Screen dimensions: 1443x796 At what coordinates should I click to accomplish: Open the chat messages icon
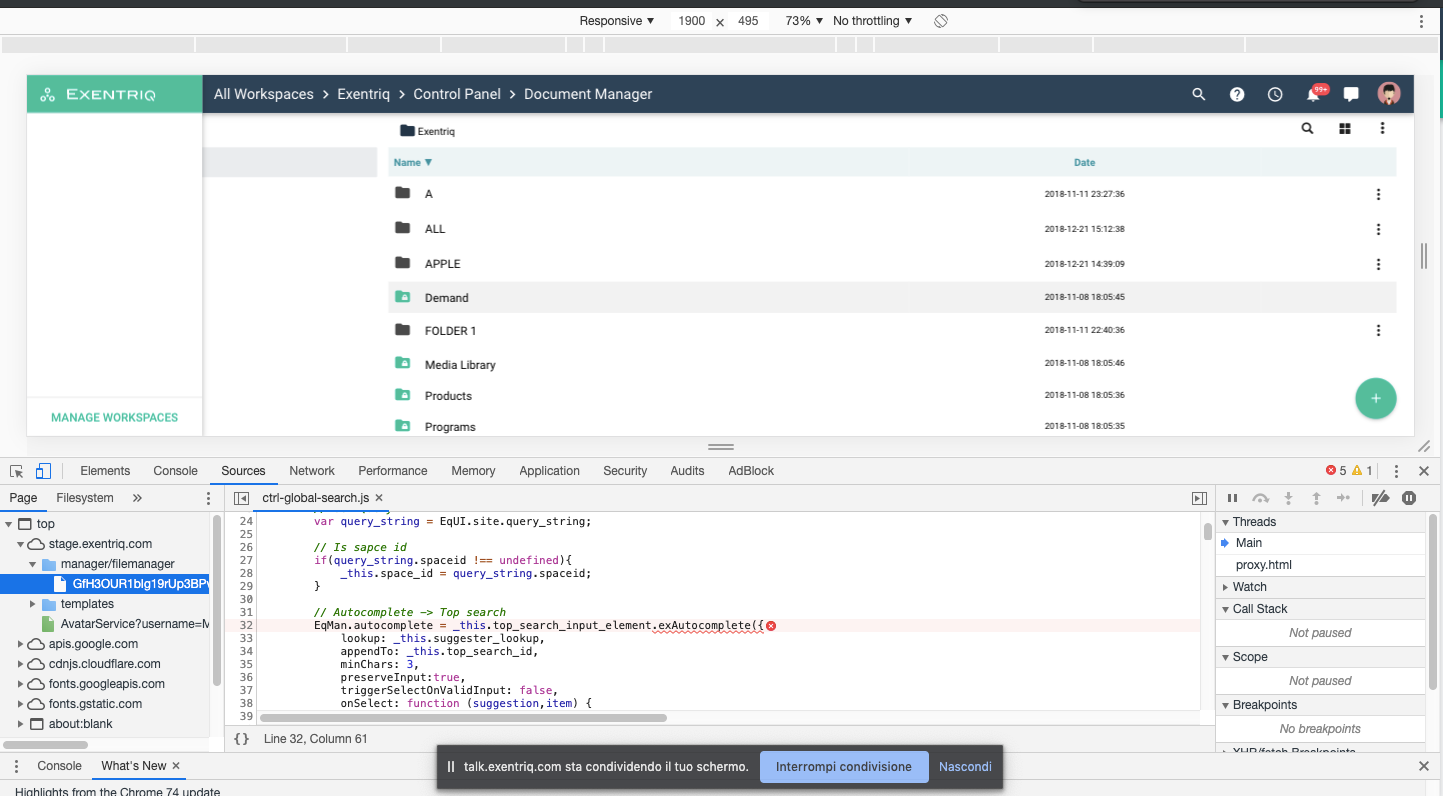point(1351,94)
